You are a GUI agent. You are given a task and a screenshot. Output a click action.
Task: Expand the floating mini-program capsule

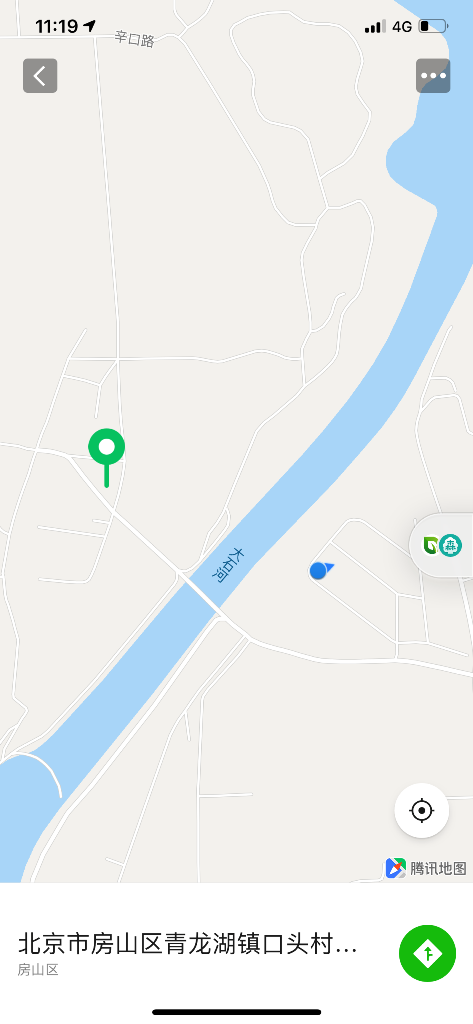click(441, 545)
